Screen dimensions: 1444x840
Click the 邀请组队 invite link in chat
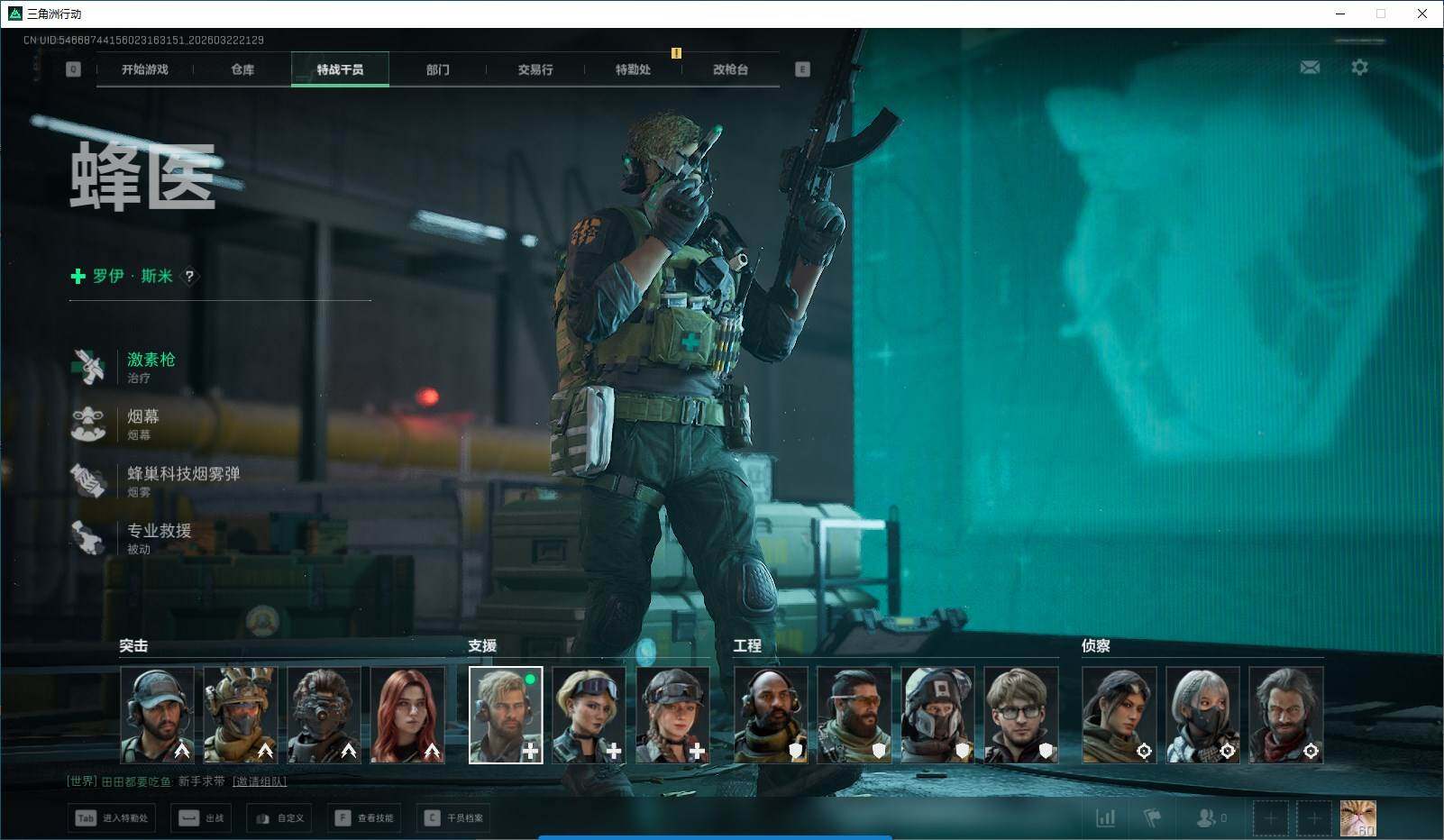260,781
